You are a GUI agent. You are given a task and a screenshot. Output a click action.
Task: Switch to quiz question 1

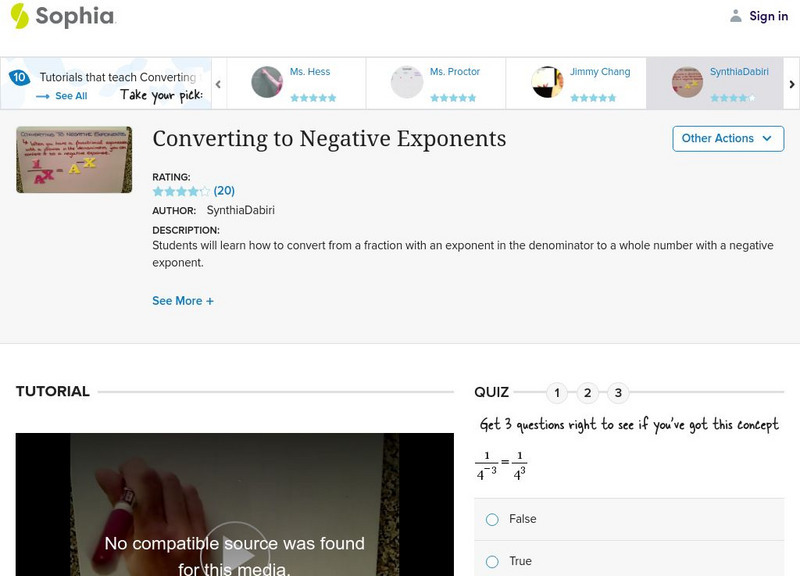557,393
